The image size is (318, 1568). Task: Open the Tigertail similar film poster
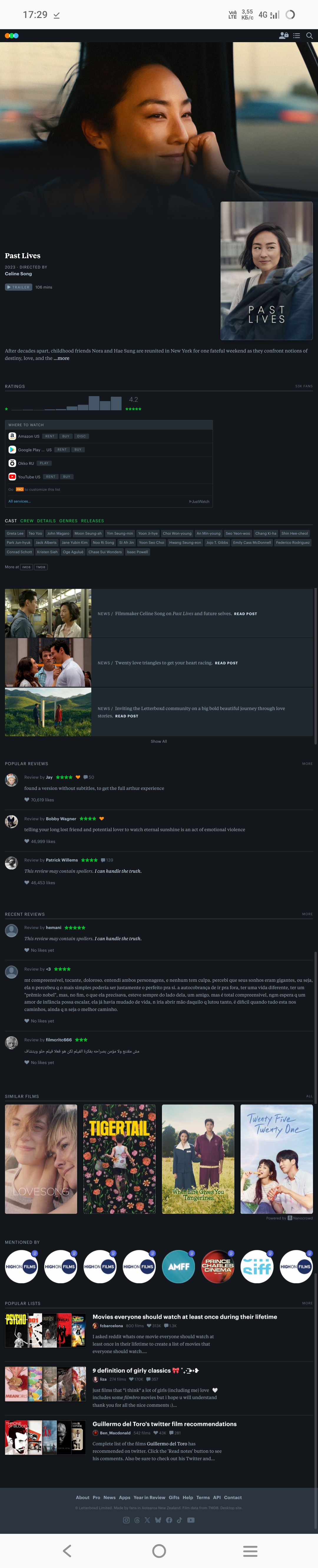point(119,1159)
